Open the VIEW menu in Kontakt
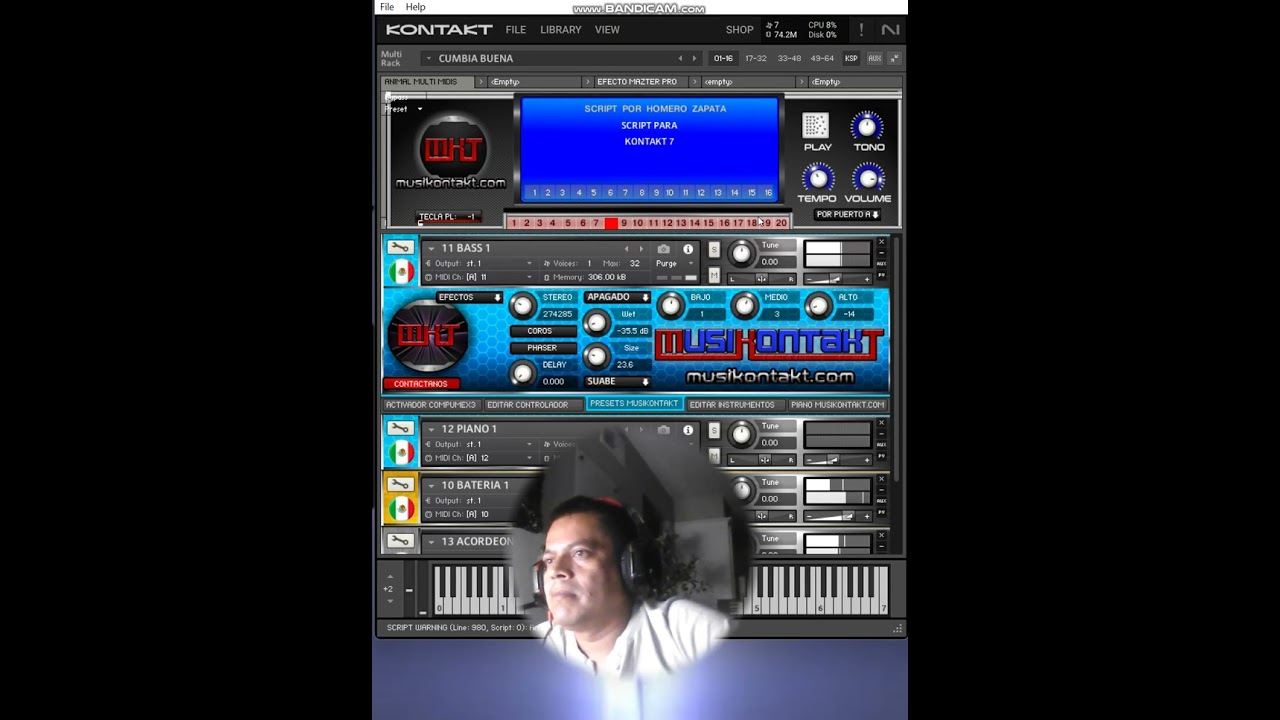This screenshot has height=720, width=1280. 607,30
